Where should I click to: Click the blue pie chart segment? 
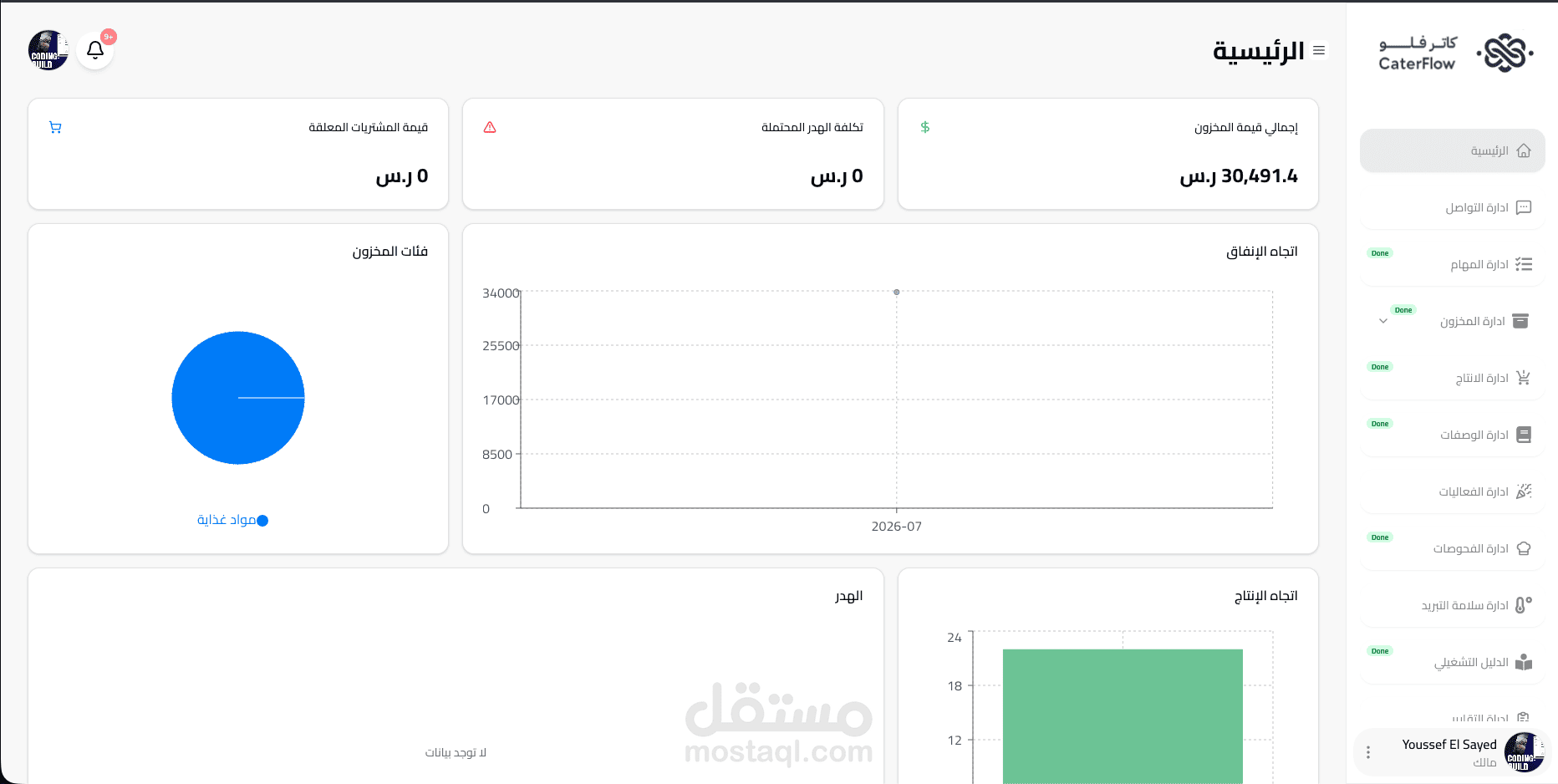[238, 398]
